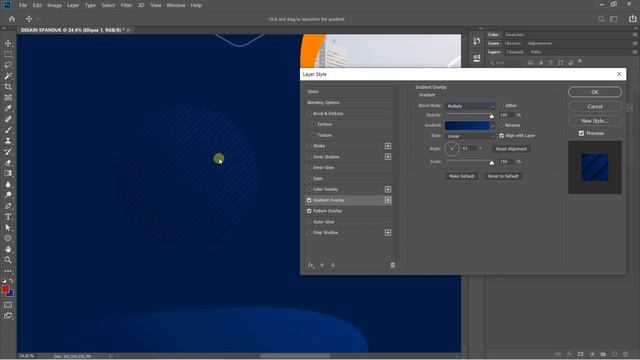Click the Home icon in options bar
Viewport: 640px width, 360px height.
click(x=12, y=19)
